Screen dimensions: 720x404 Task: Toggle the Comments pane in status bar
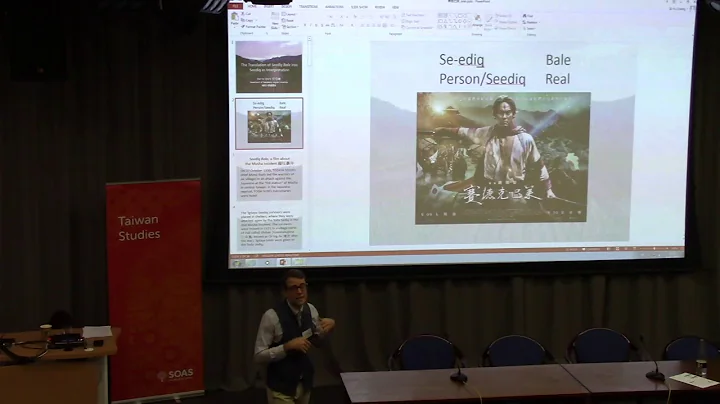[x=591, y=249]
